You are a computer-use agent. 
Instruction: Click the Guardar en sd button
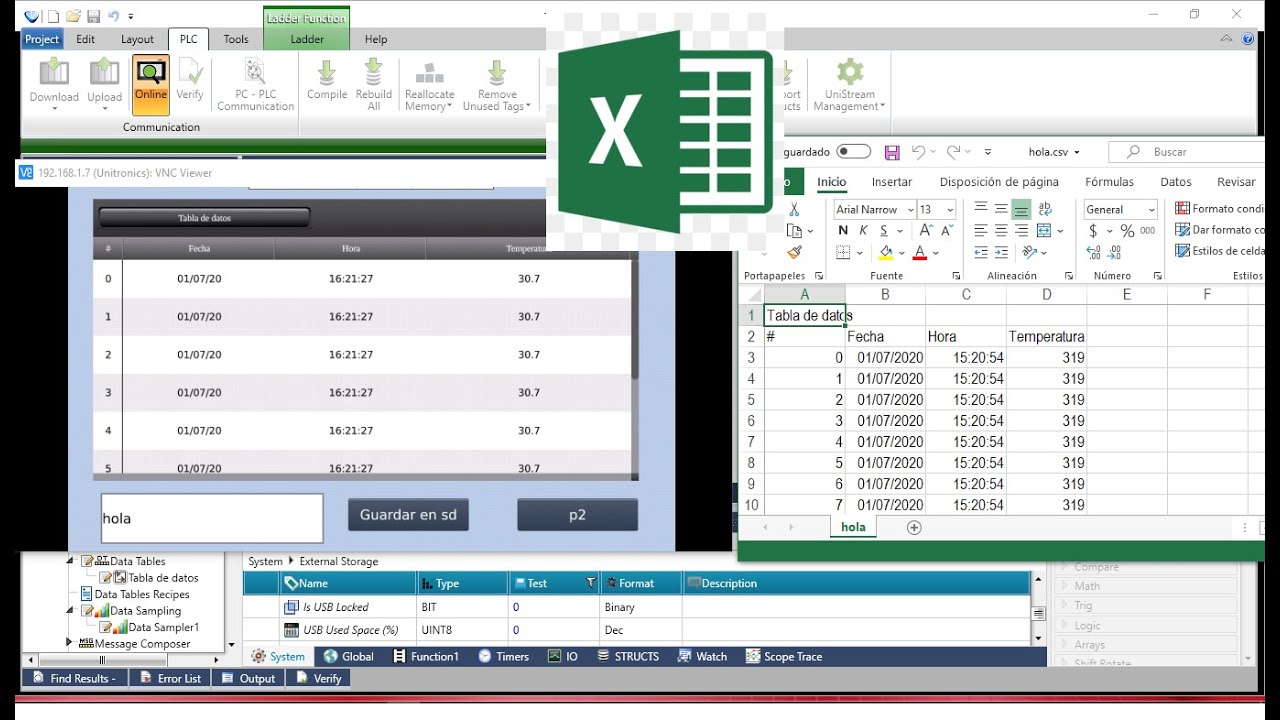click(x=408, y=515)
